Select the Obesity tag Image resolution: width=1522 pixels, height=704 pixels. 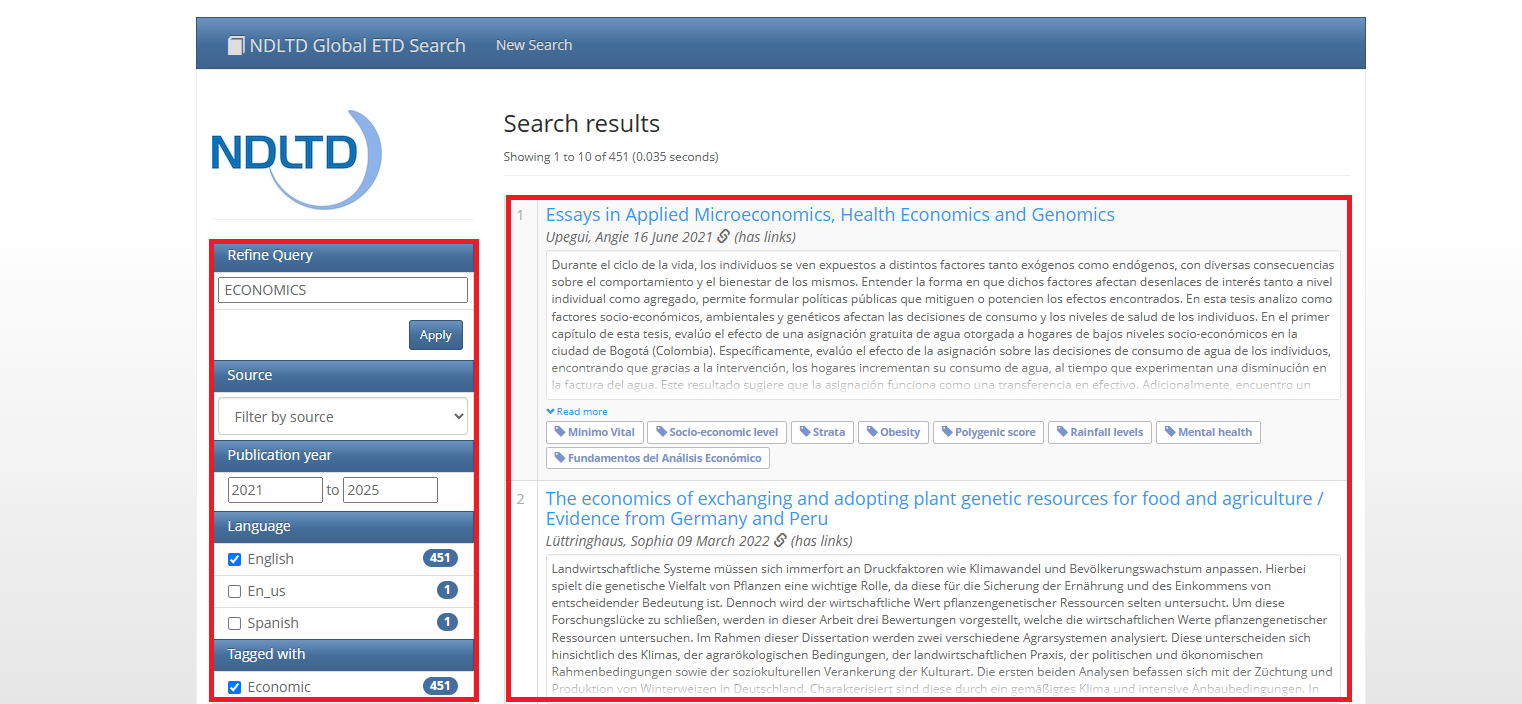892,432
